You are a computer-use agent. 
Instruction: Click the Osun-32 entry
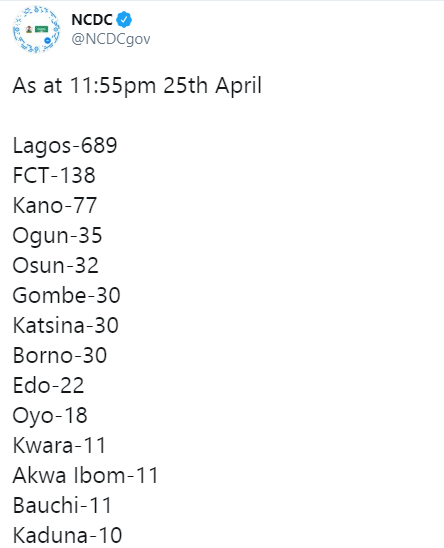coord(56,265)
